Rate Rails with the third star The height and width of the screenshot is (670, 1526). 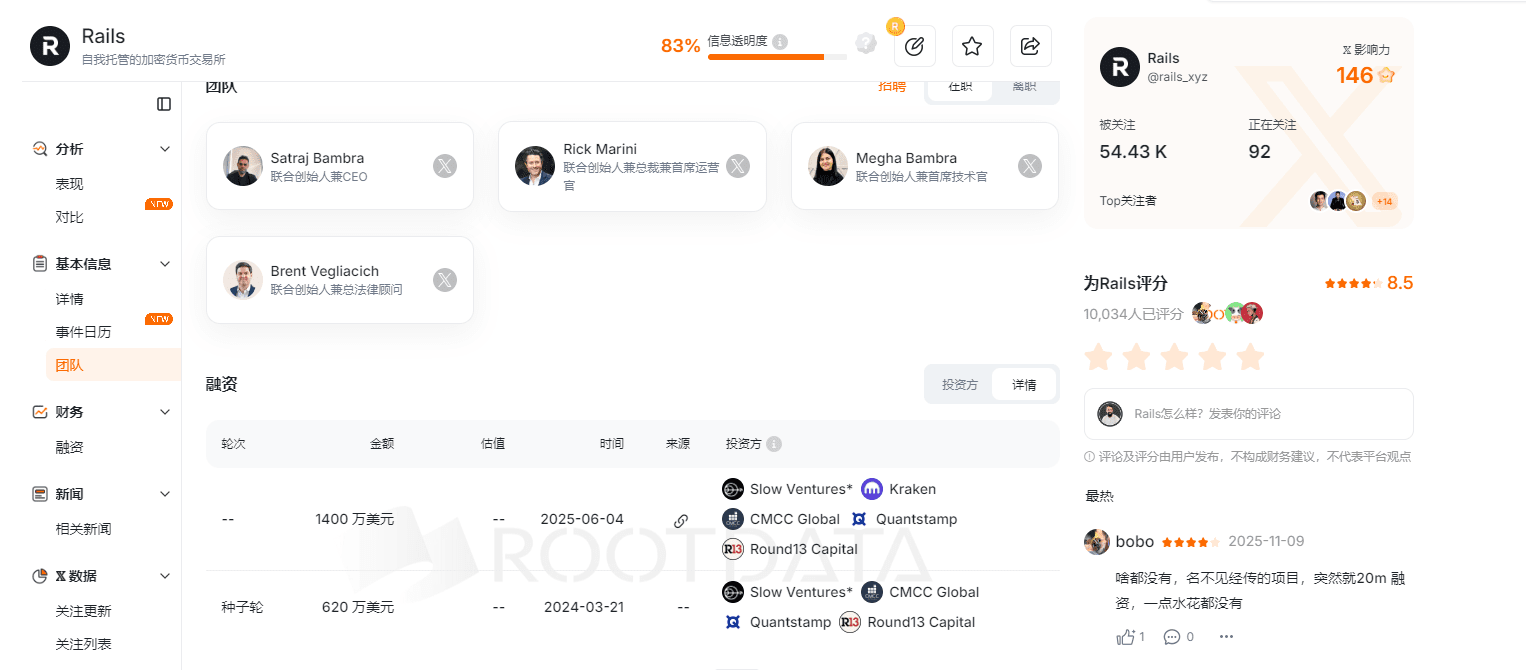pyautogui.click(x=1174, y=356)
